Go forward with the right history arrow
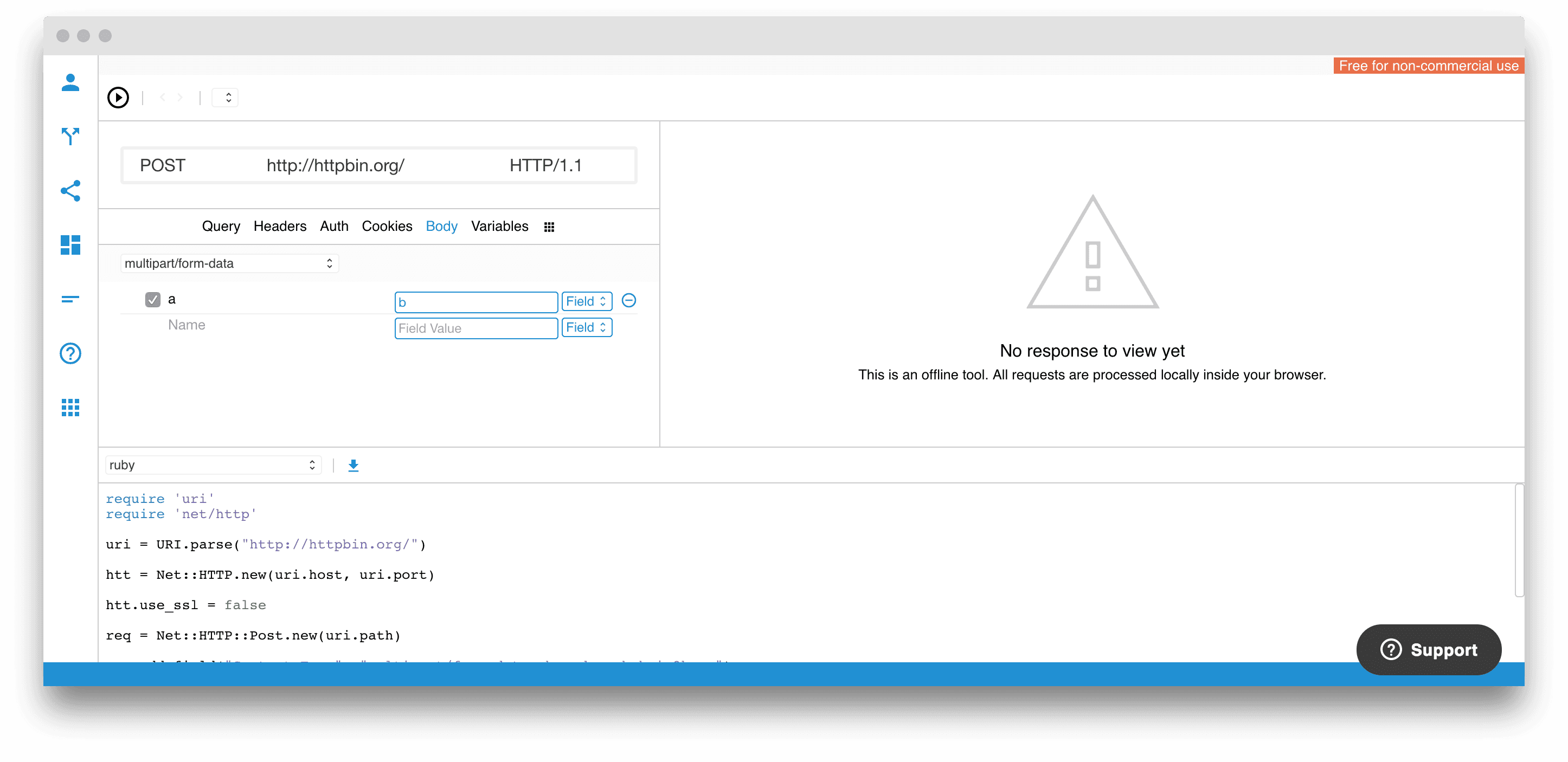The height and width of the screenshot is (762, 1568). click(x=180, y=98)
